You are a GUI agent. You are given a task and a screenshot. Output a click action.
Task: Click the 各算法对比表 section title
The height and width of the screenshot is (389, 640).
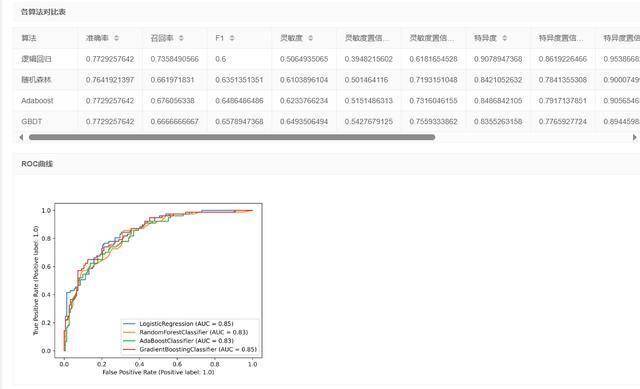(43, 12)
